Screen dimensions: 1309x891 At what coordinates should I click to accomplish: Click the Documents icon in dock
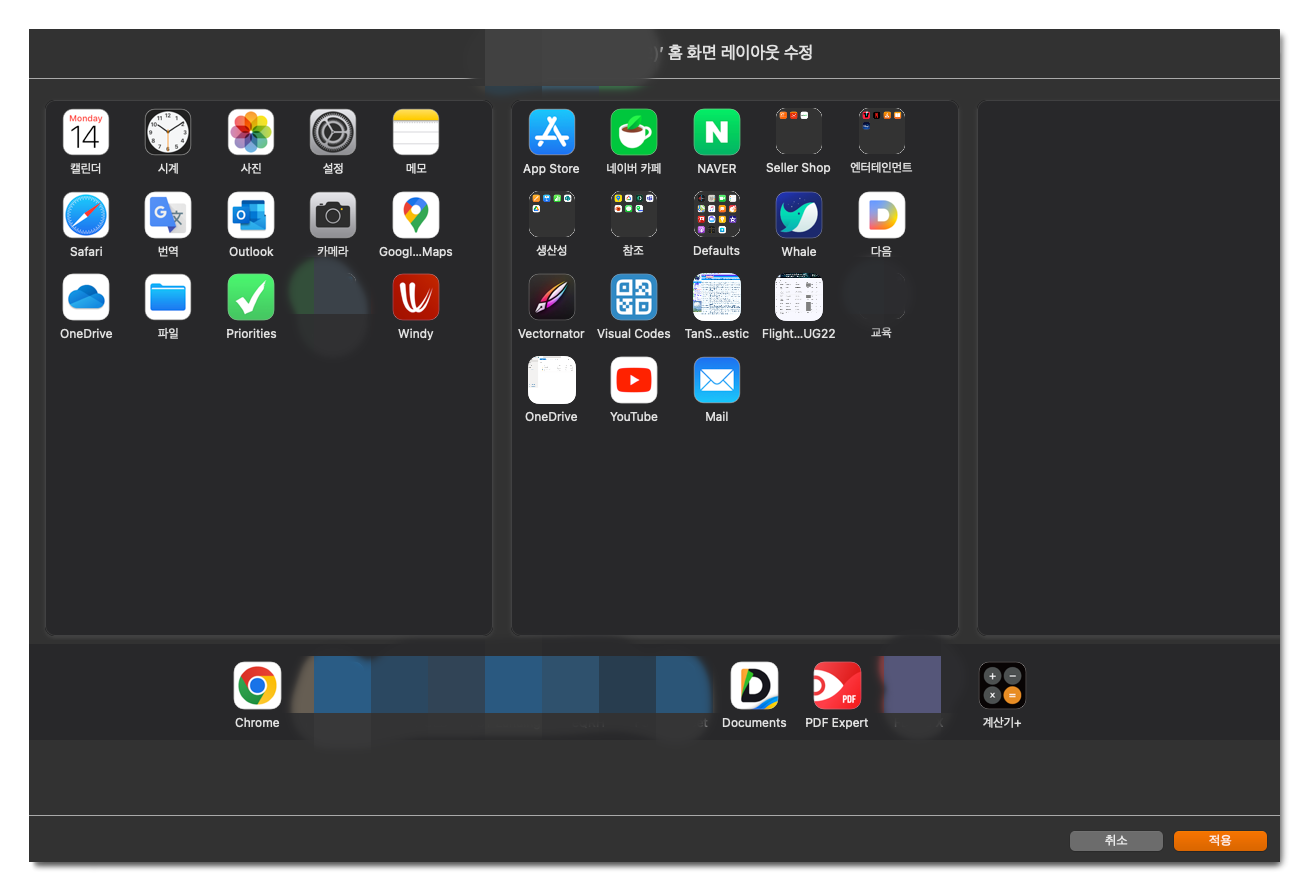click(754, 686)
